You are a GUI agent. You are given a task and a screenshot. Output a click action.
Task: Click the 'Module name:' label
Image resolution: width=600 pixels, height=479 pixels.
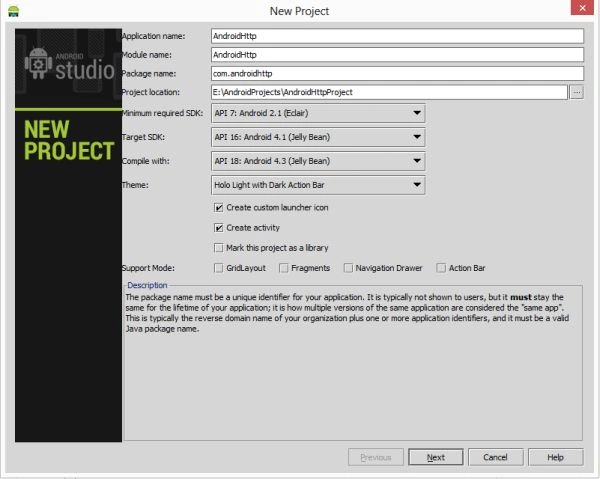147,55
